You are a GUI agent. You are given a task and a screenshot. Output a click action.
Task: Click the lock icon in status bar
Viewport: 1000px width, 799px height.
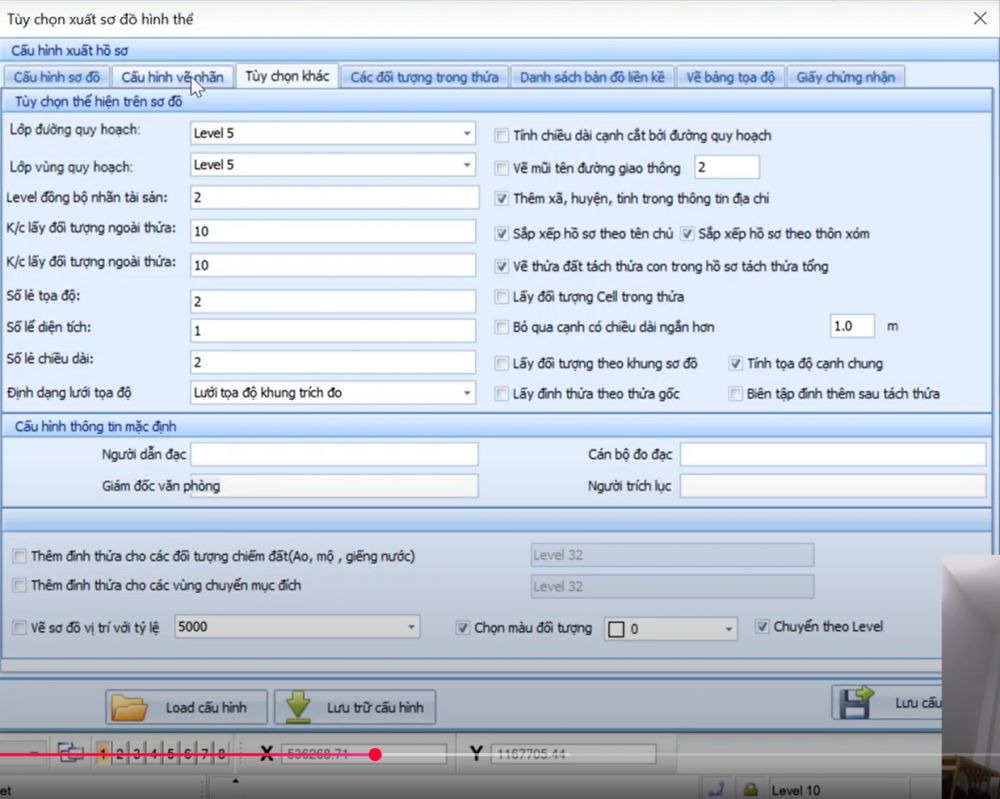[749, 789]
